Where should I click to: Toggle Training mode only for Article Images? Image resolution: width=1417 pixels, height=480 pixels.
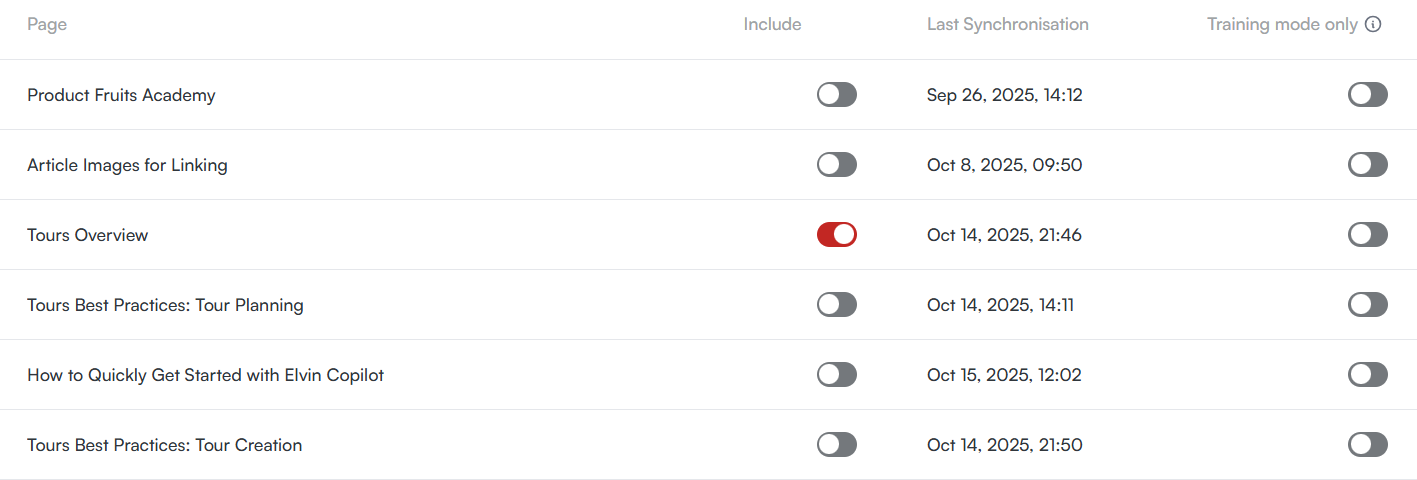(1367, 165)
